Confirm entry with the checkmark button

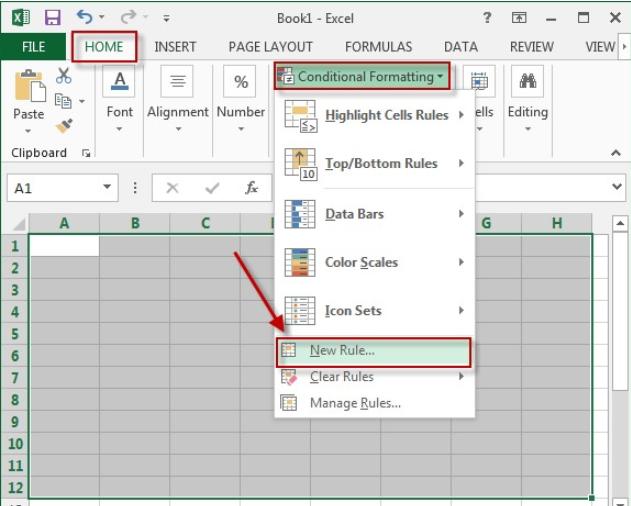pyautogui.click(x=212, y=188)
